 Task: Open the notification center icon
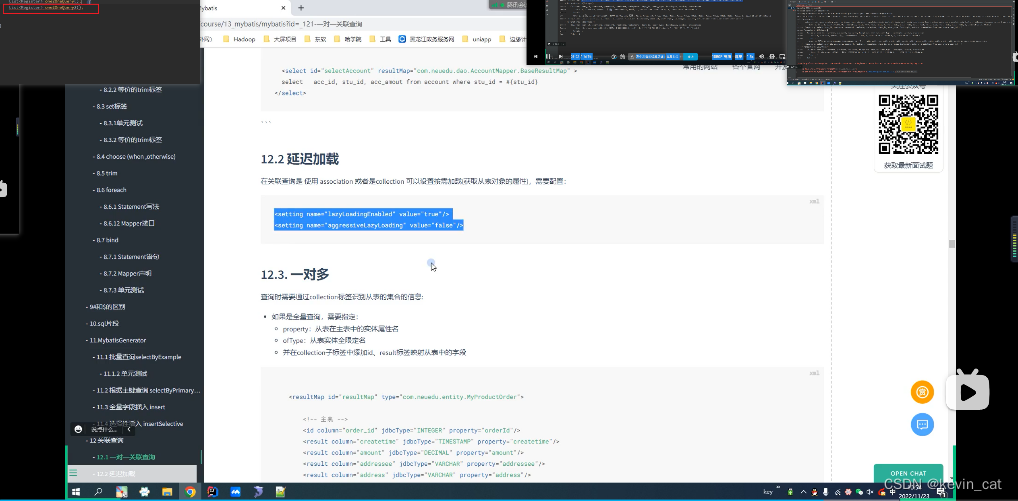(941, 493)
